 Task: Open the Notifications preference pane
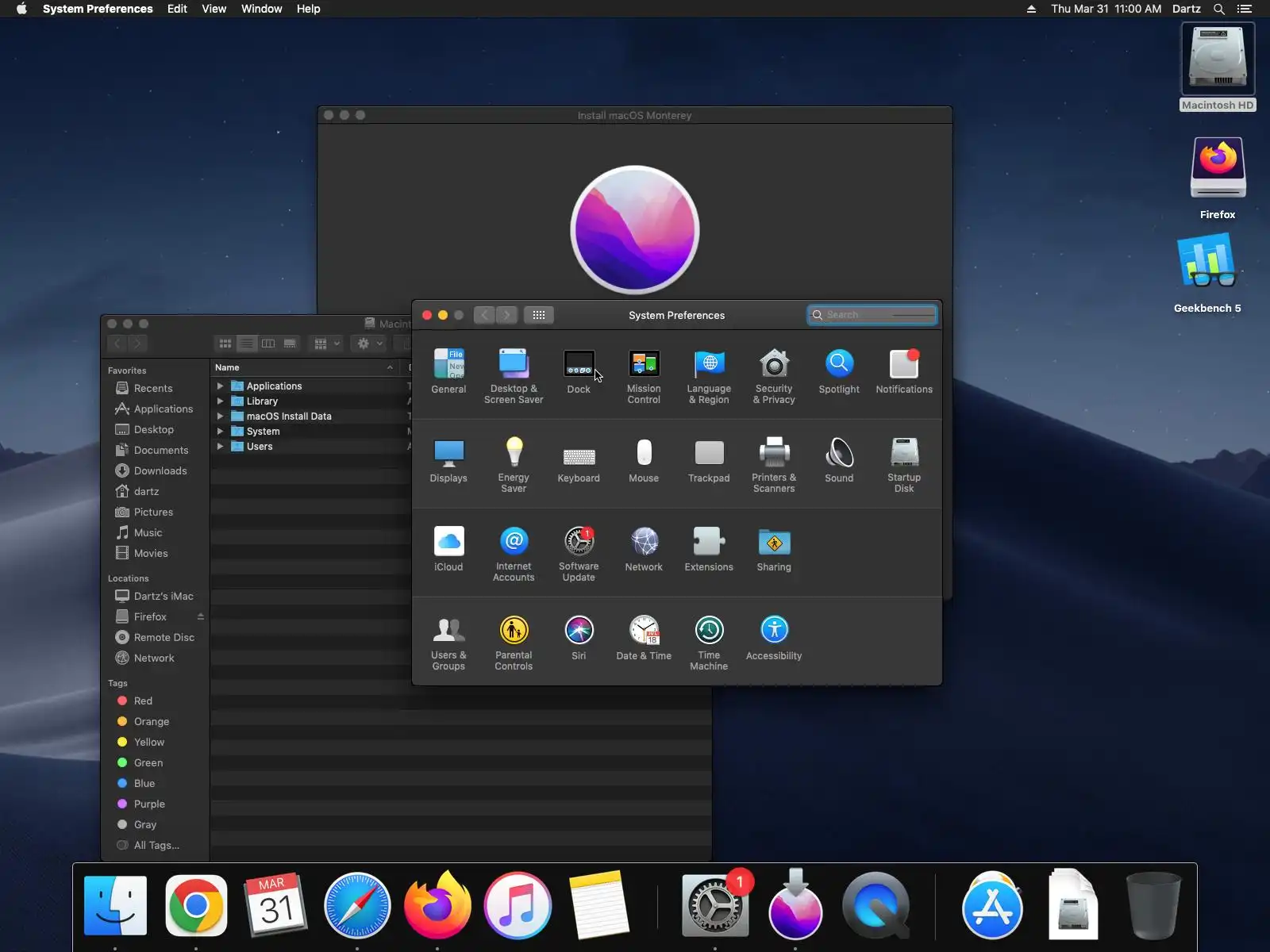click(904, 371)
